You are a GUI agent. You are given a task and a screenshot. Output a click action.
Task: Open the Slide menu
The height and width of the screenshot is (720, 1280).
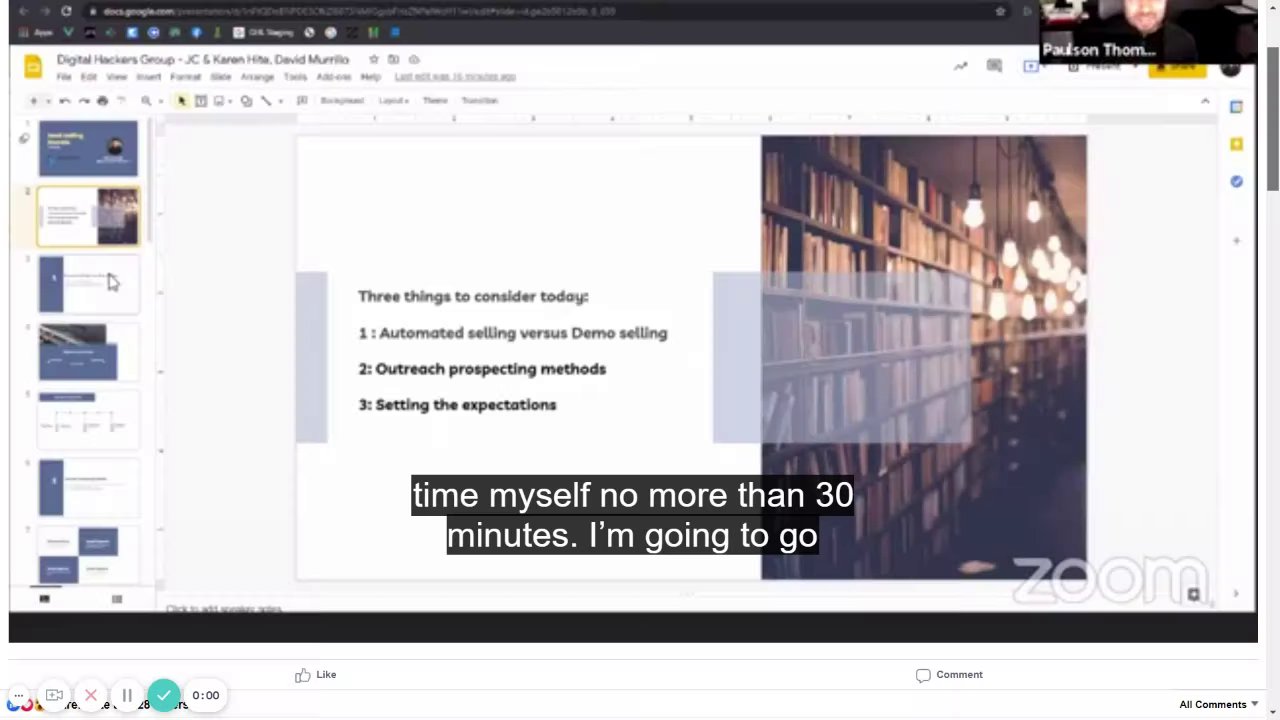click(x=221, y=77)
